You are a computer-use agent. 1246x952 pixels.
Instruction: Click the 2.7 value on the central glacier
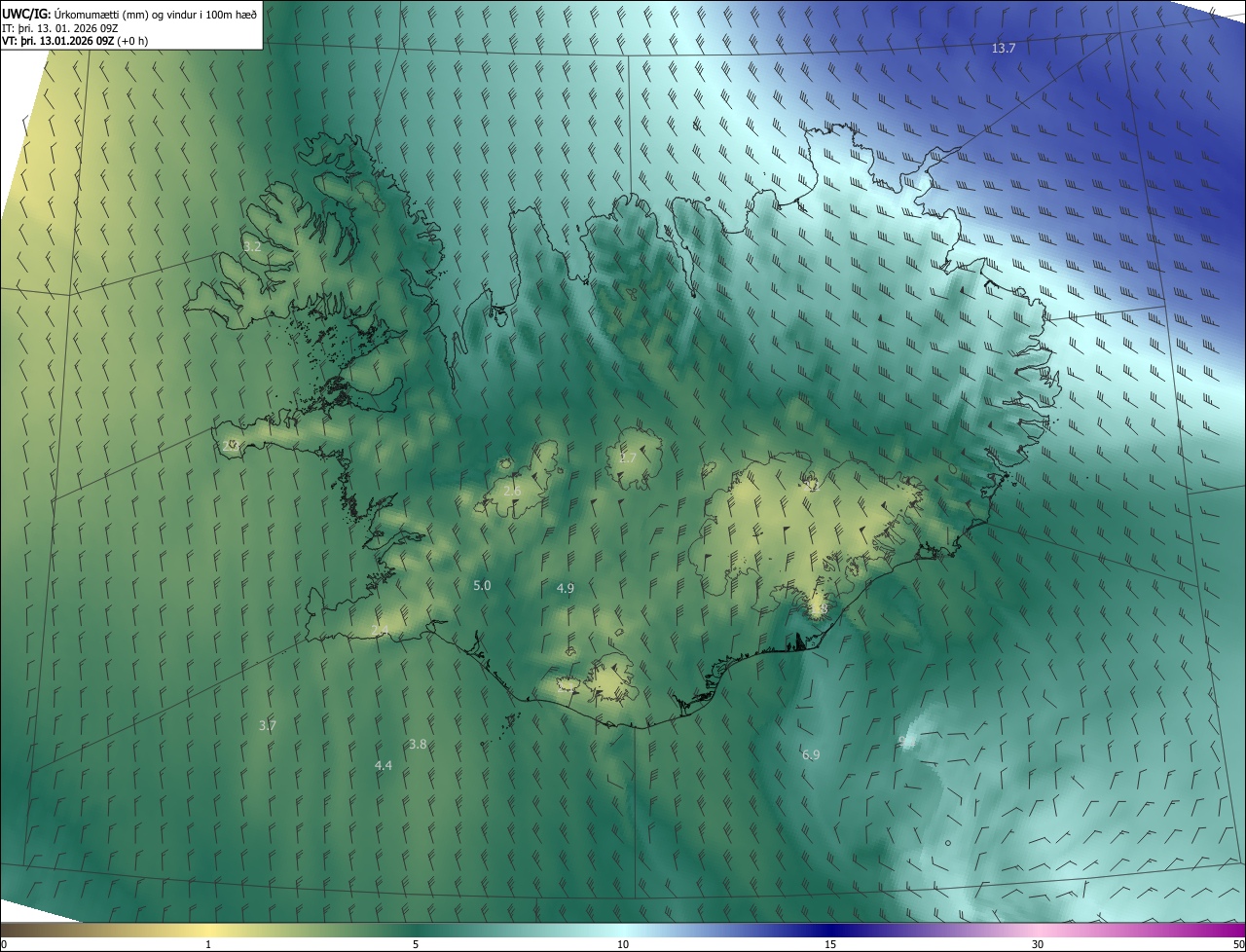(x=628, y=458)
